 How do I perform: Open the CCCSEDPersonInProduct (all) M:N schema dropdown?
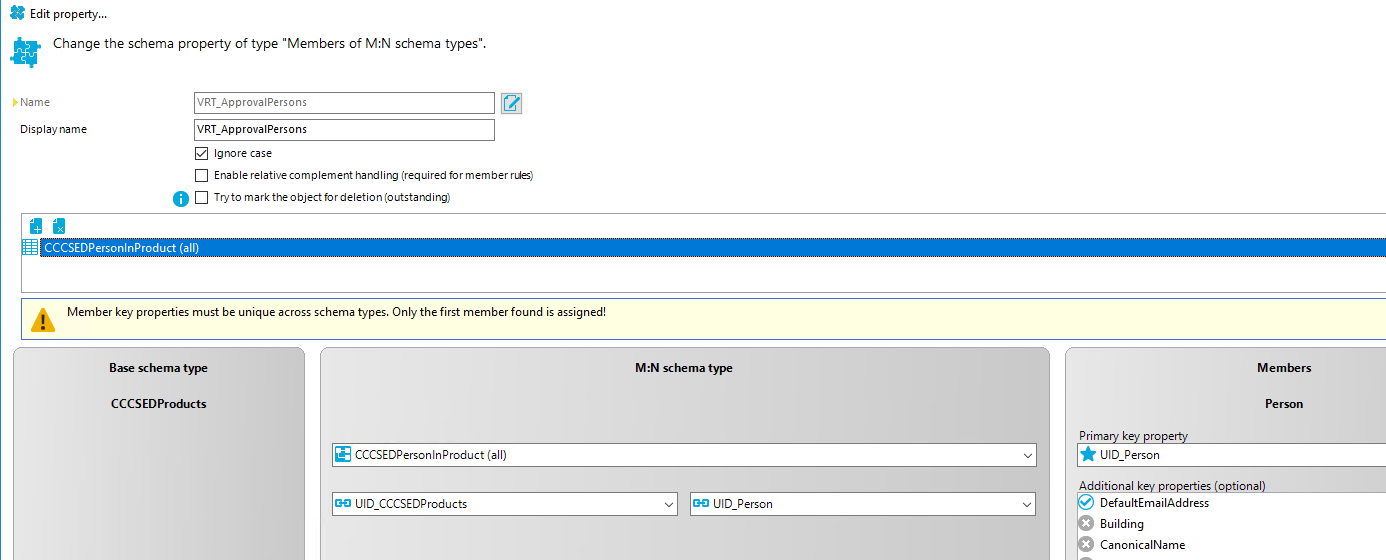tap(1027, 456)
